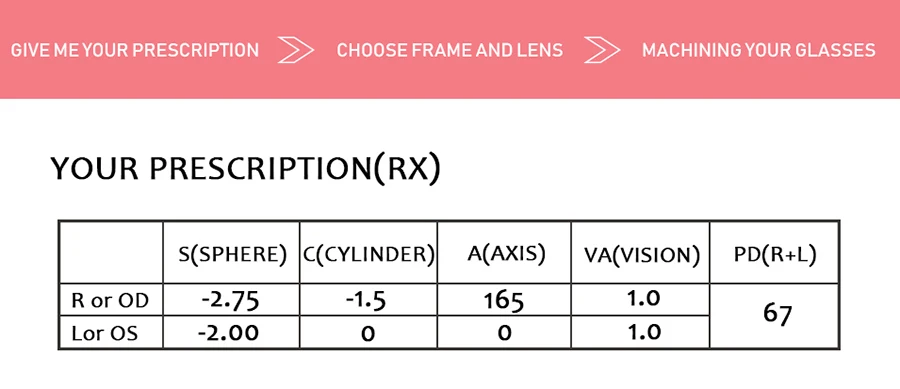Click the A(AXIS) column header
Viewport: 900px width, 389px height.
[506, 254]
